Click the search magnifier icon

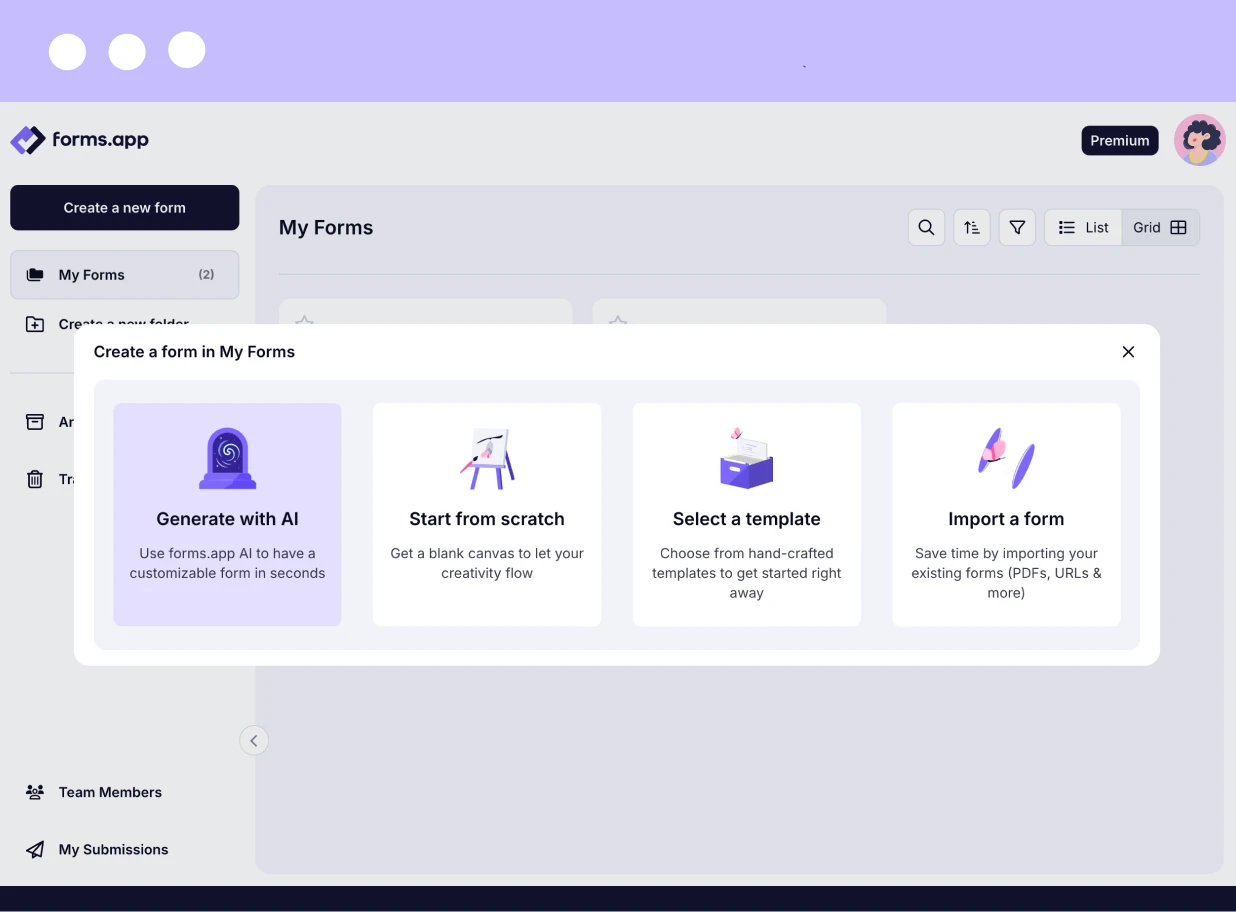pyautogui.click(x=926, y=228)
